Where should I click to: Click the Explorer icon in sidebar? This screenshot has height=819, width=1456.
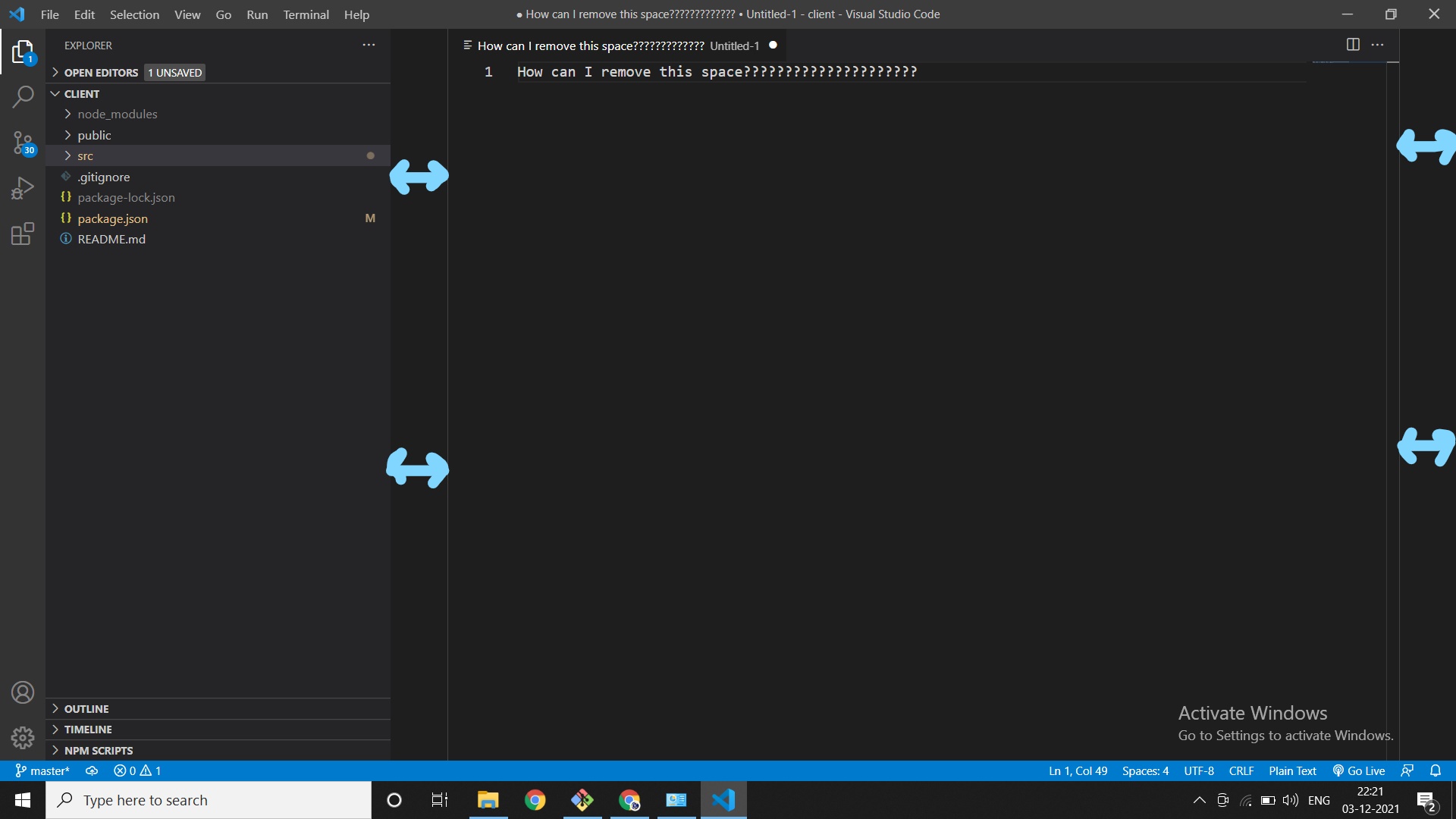22,52
